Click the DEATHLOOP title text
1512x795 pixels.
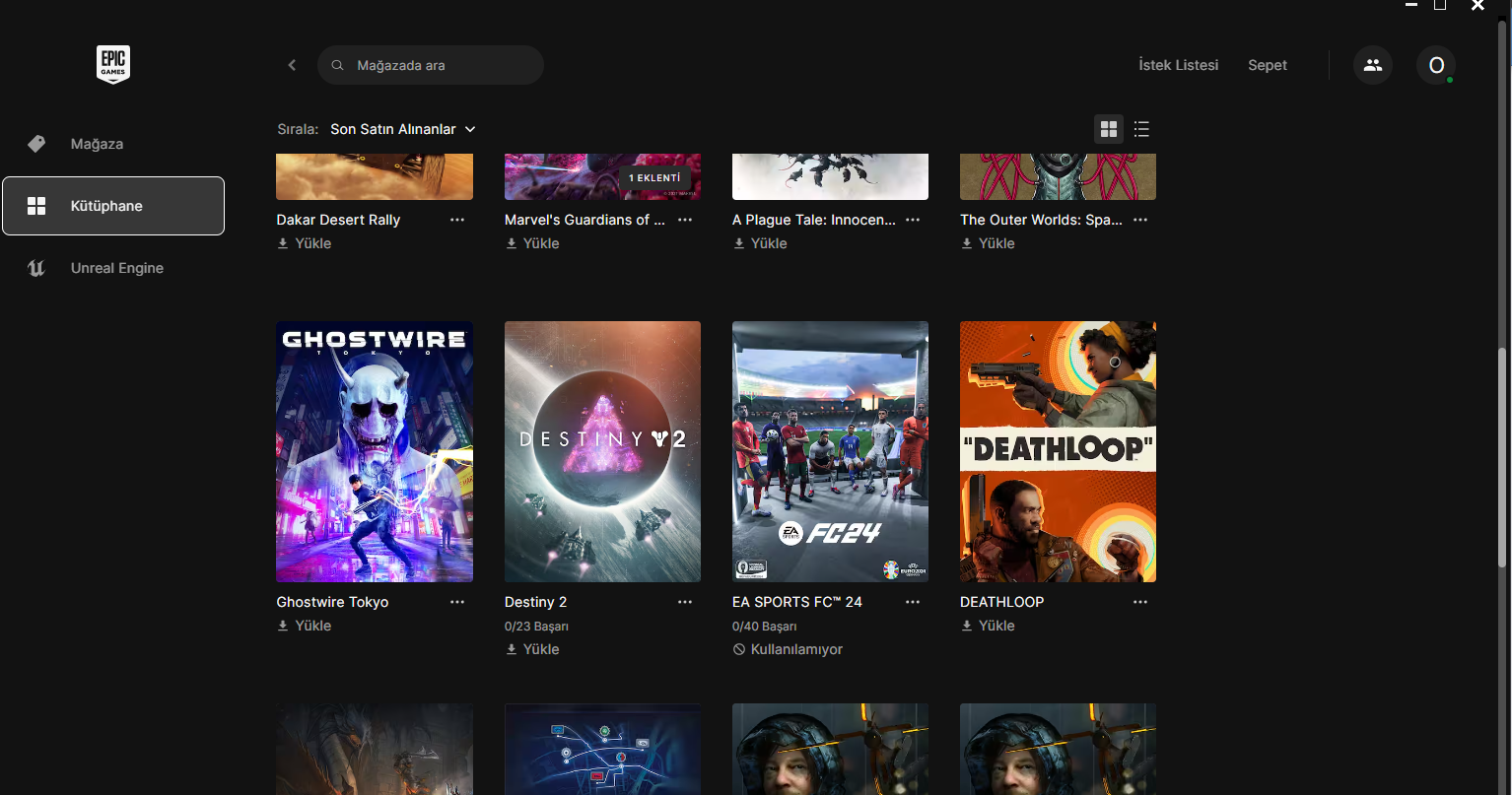1001,602
